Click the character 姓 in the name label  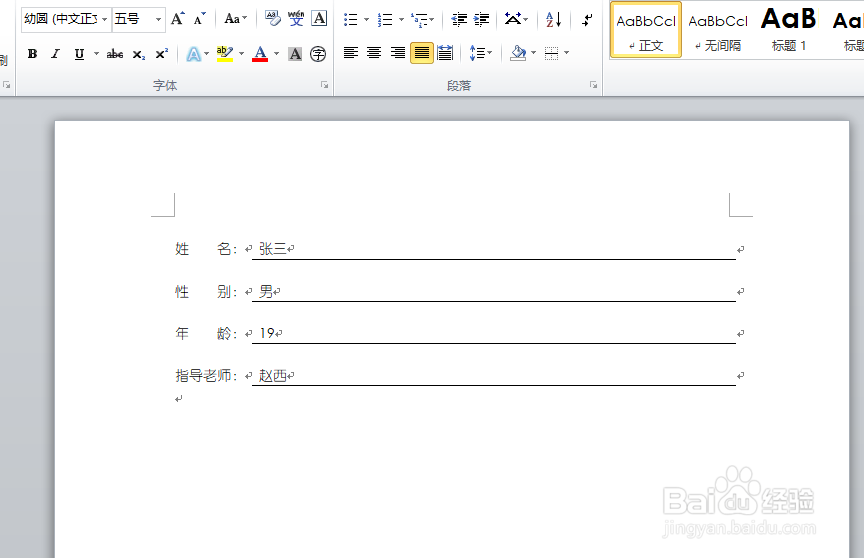[x=182, y=249]
